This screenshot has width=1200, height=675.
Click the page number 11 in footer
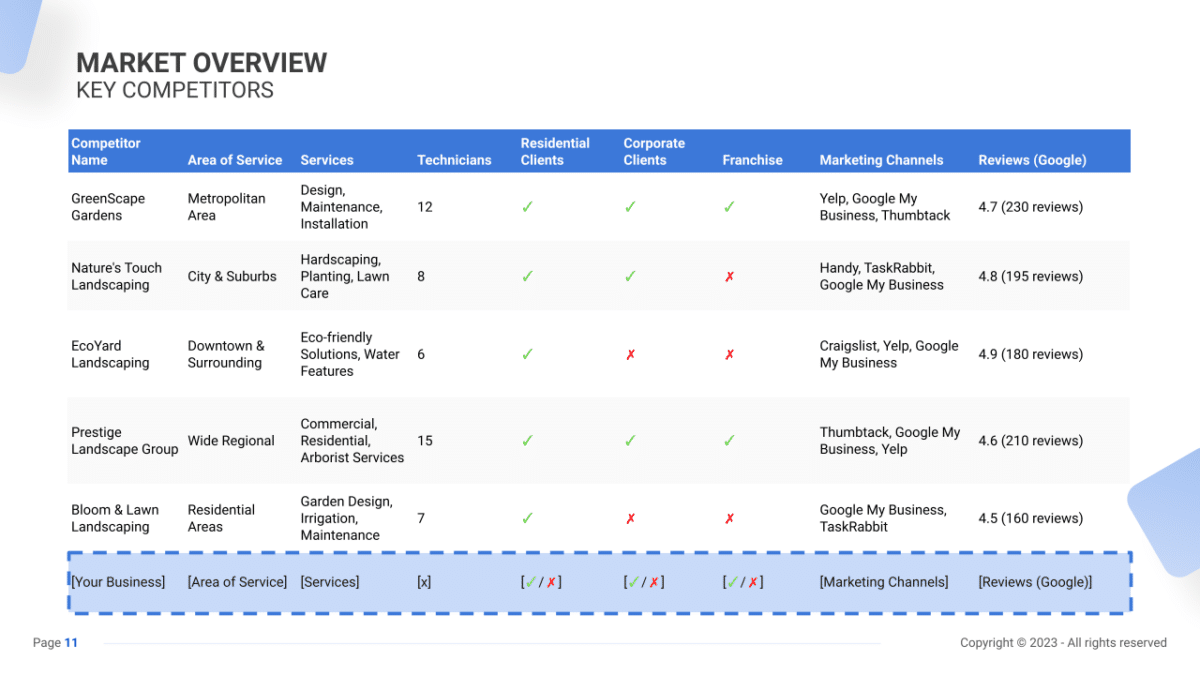pyautogui.click(x=71, y=643)
